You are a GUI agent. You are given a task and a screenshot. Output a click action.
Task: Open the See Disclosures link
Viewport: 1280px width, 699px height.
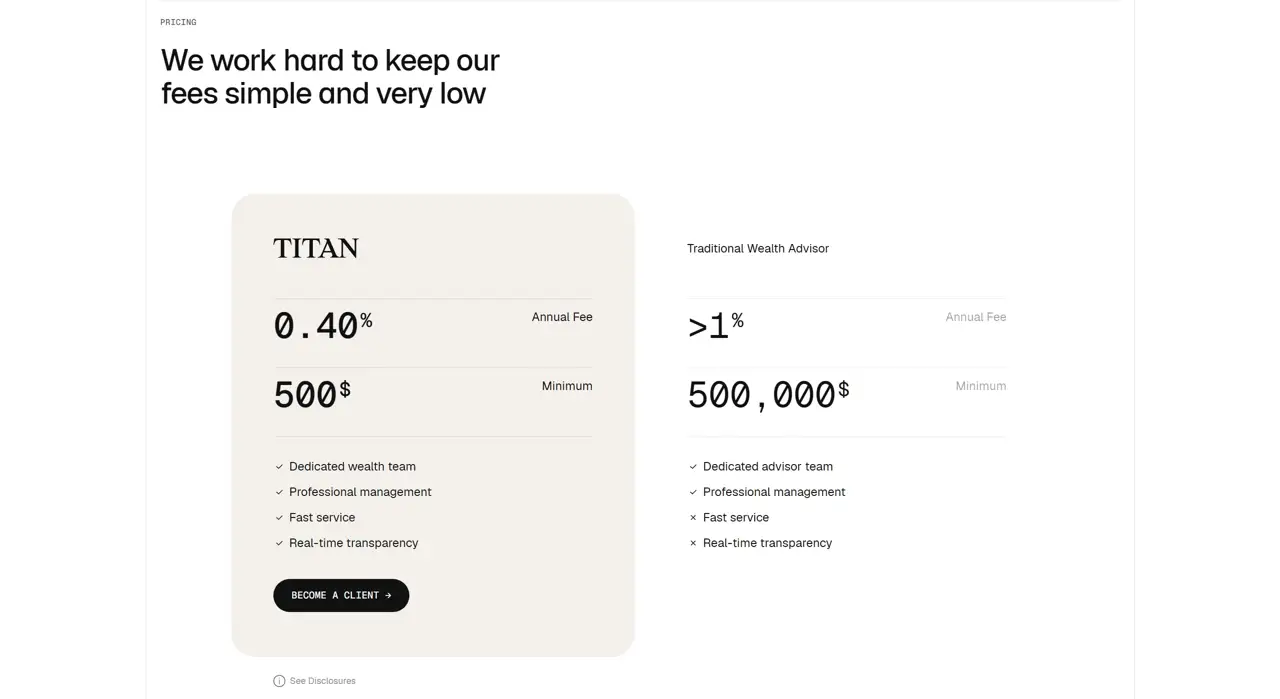click(322, 681)
